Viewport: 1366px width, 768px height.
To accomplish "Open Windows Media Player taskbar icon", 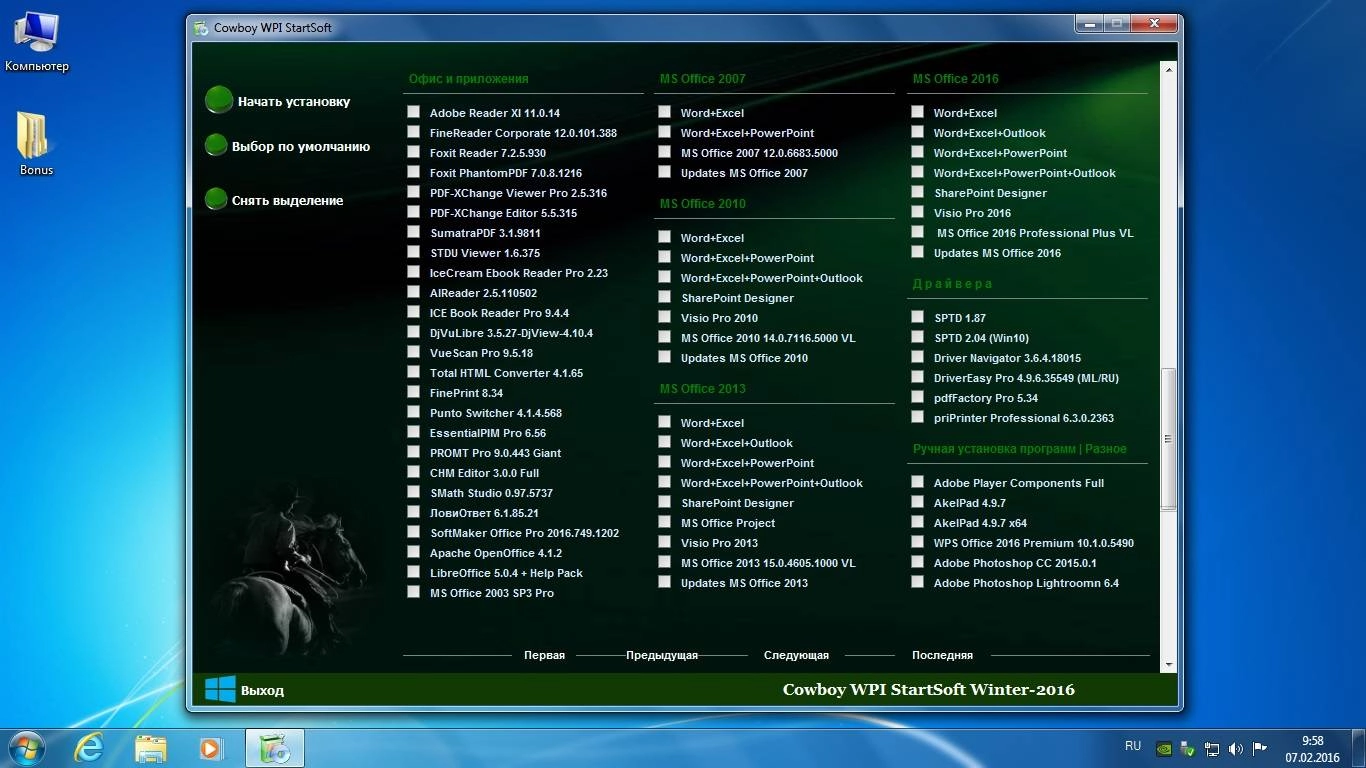I will [x=211, y=748].
